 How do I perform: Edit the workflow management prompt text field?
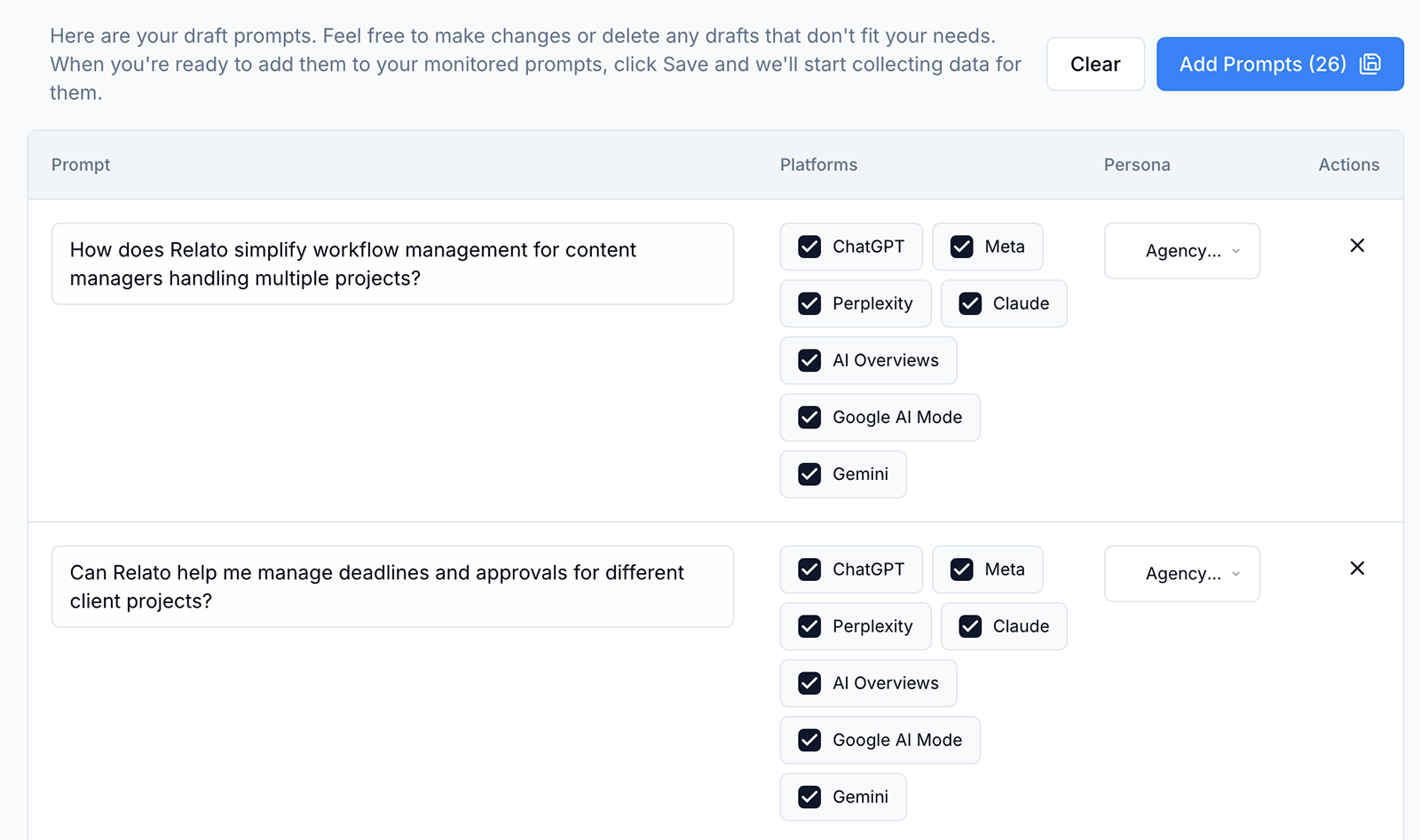pos(392,263)
